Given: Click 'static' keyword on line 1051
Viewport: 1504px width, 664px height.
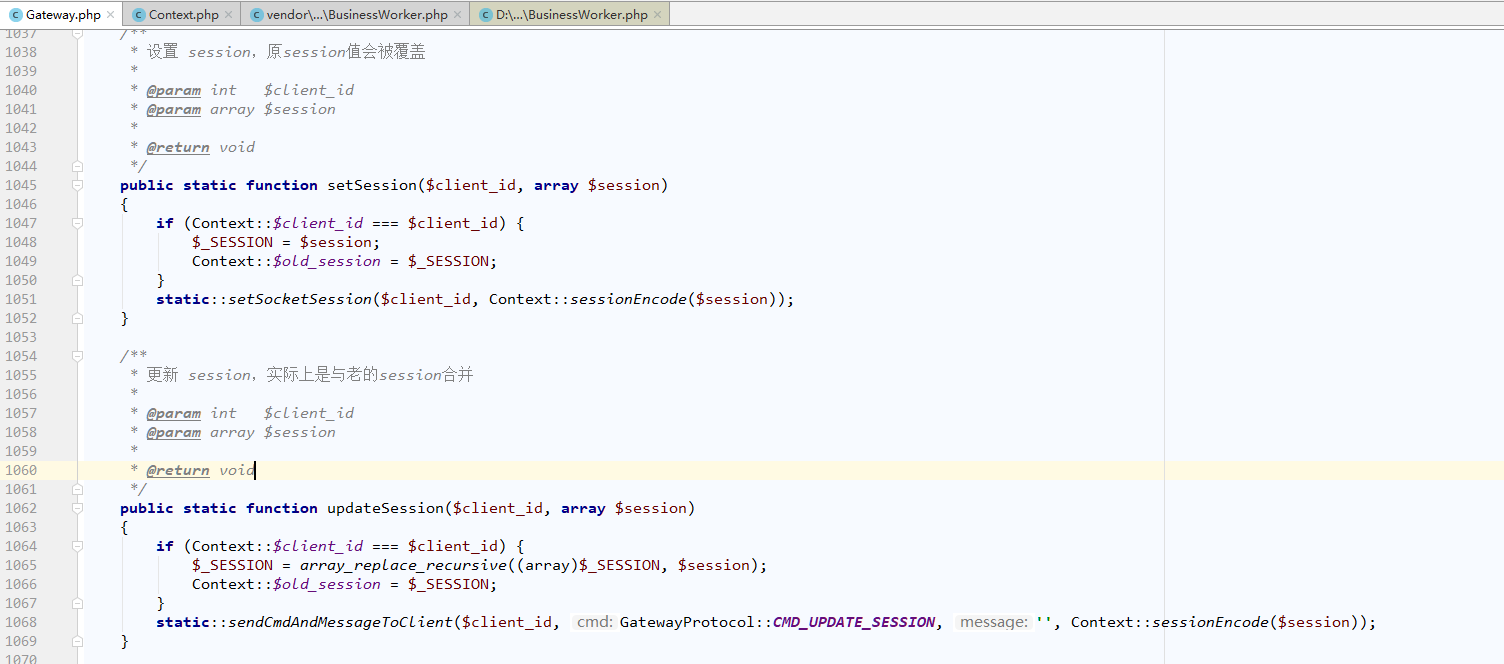Looking at the screenshot, I should (x=183, y=299).
